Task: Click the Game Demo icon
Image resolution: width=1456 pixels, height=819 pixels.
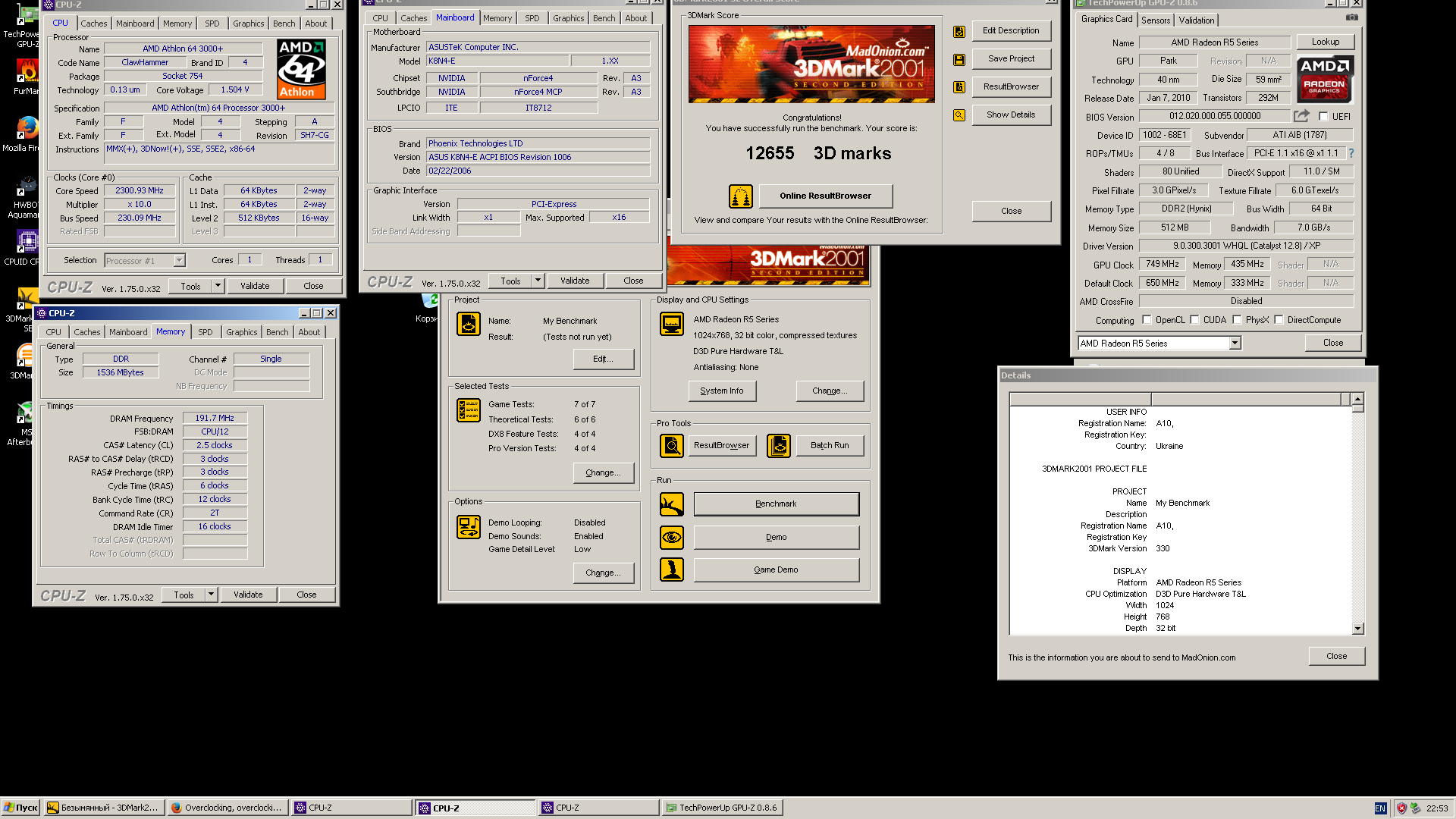Action: 671,570
